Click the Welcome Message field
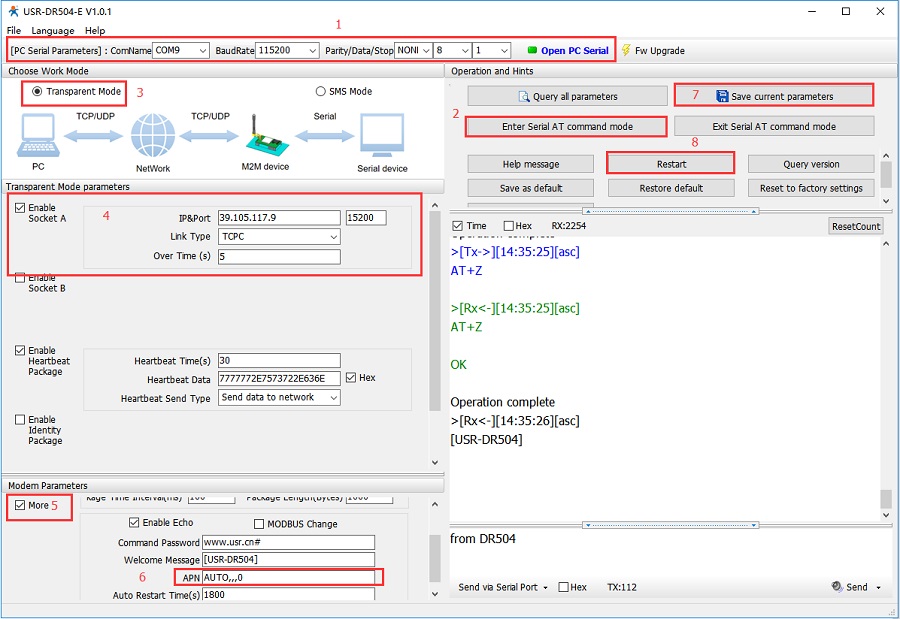The image size is (900, 619). (288, 559)
